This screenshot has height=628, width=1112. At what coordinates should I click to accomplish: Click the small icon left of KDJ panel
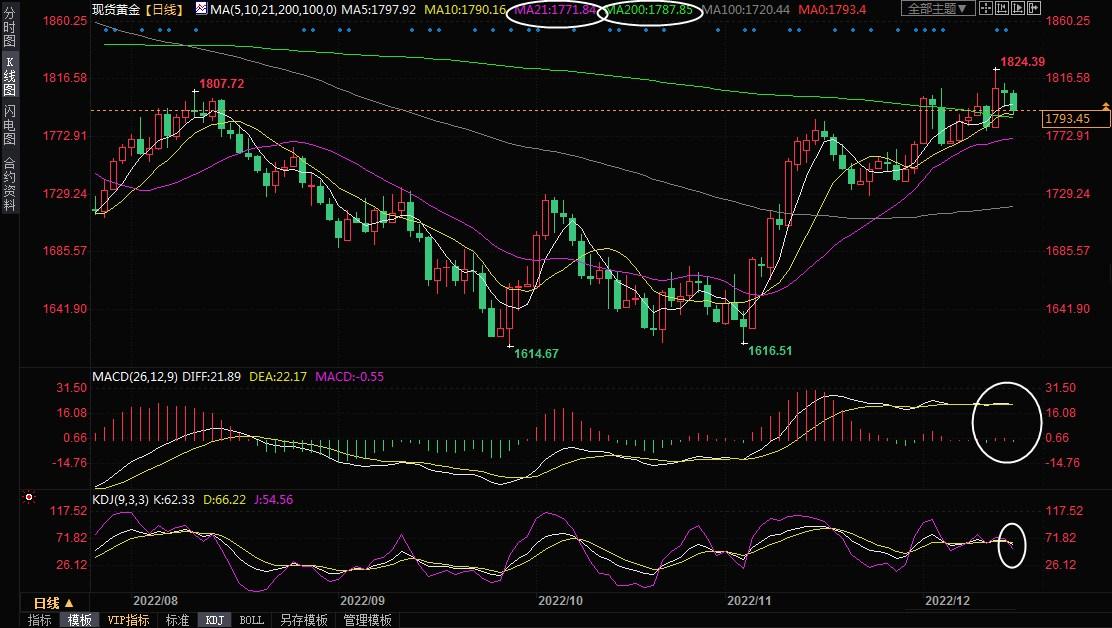pyautogui.click(x=29, y=497)
